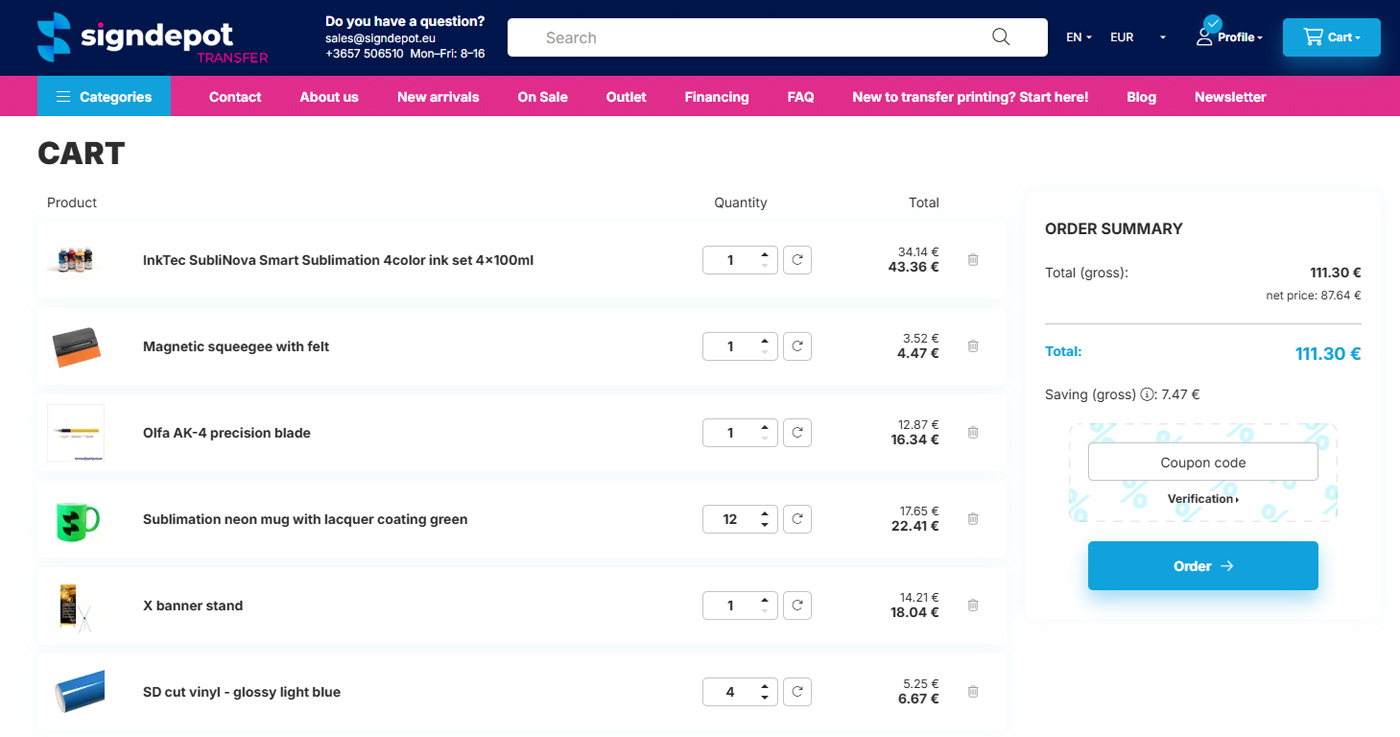1400x737 pixels.
Task: Go to the Outlet page
Action: (626, 97)
